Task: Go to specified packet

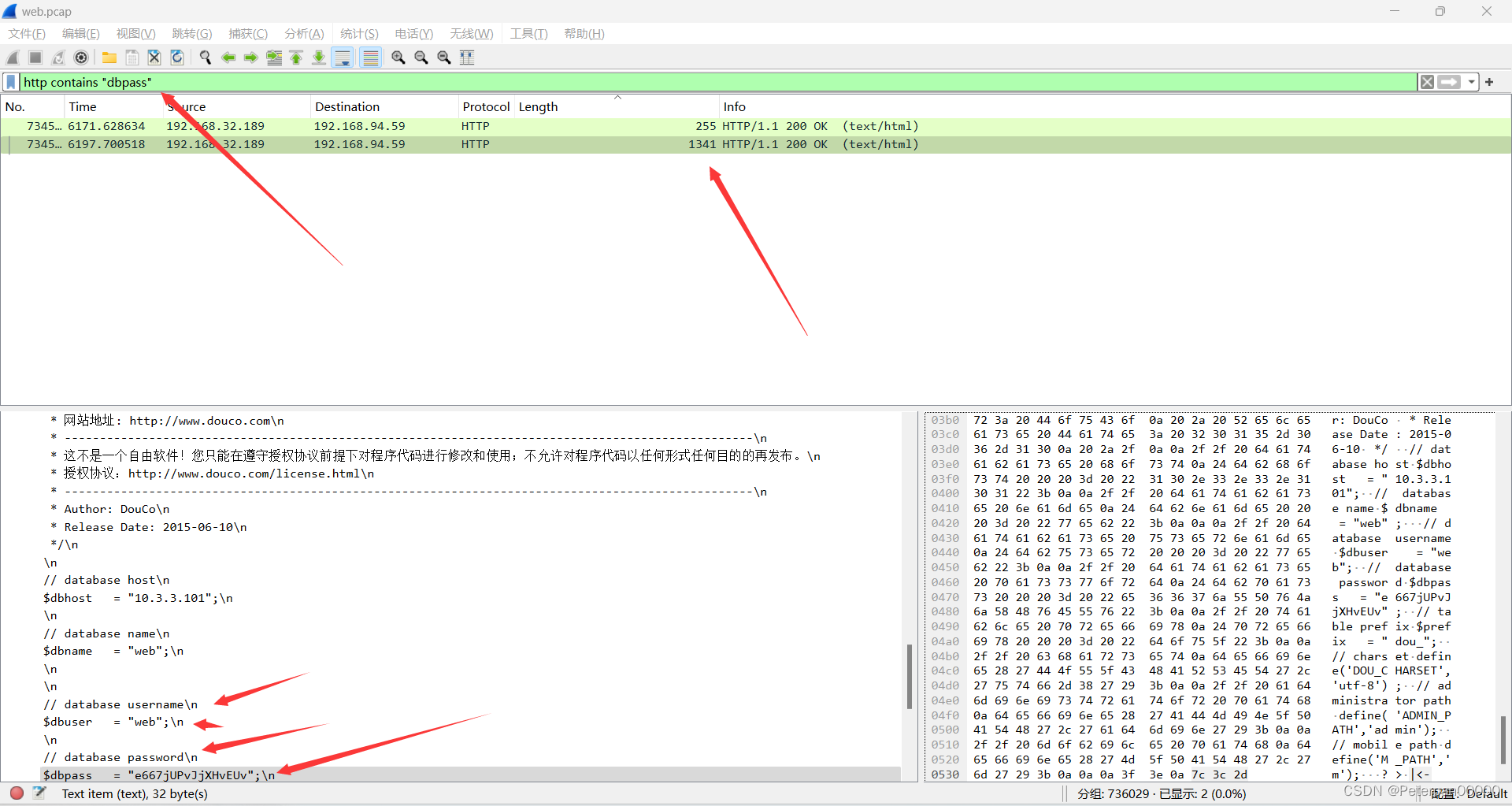Action: pyautogui.click(x=274, y=58)
